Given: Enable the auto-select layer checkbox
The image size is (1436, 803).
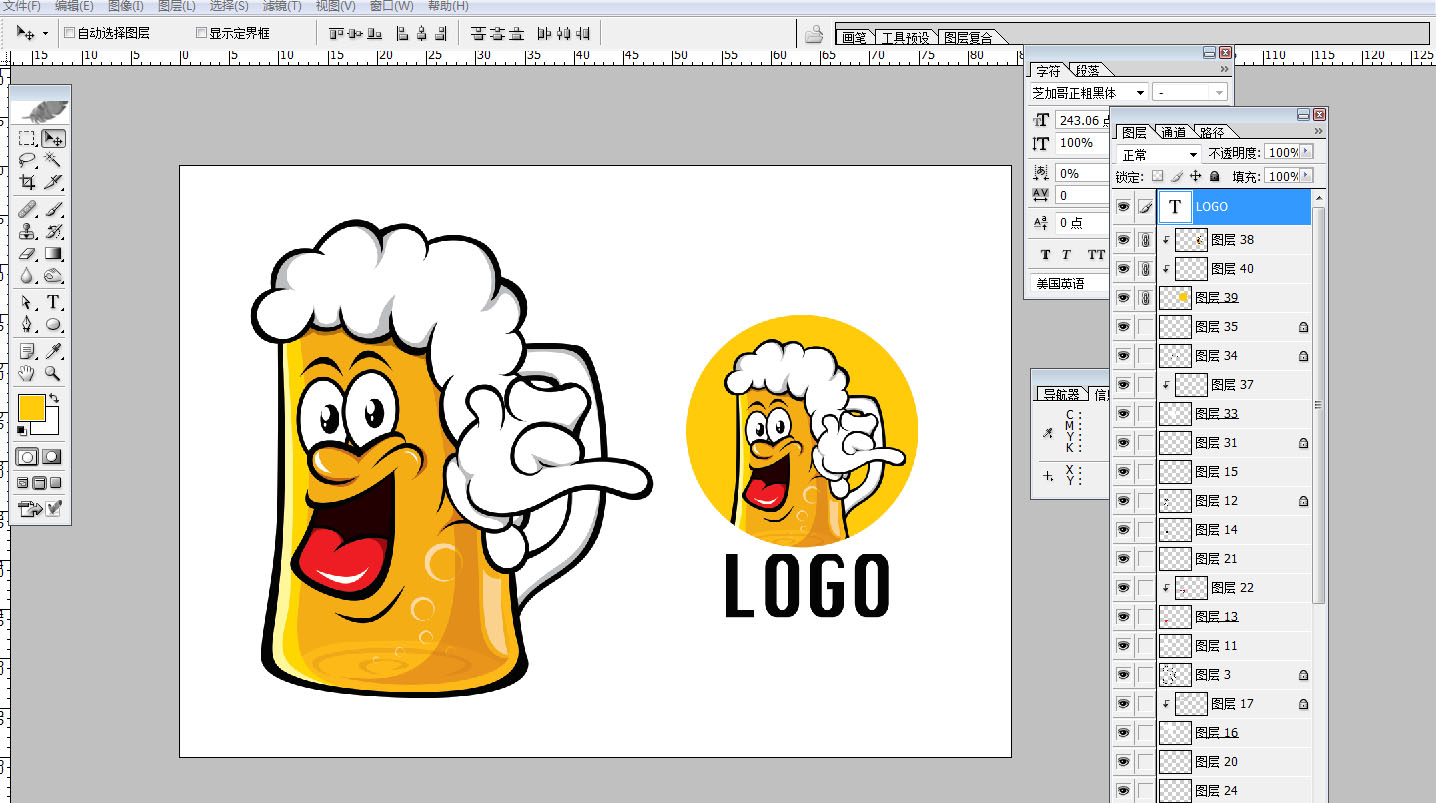Looking at the screenshot, I should (x=69, y=33).
